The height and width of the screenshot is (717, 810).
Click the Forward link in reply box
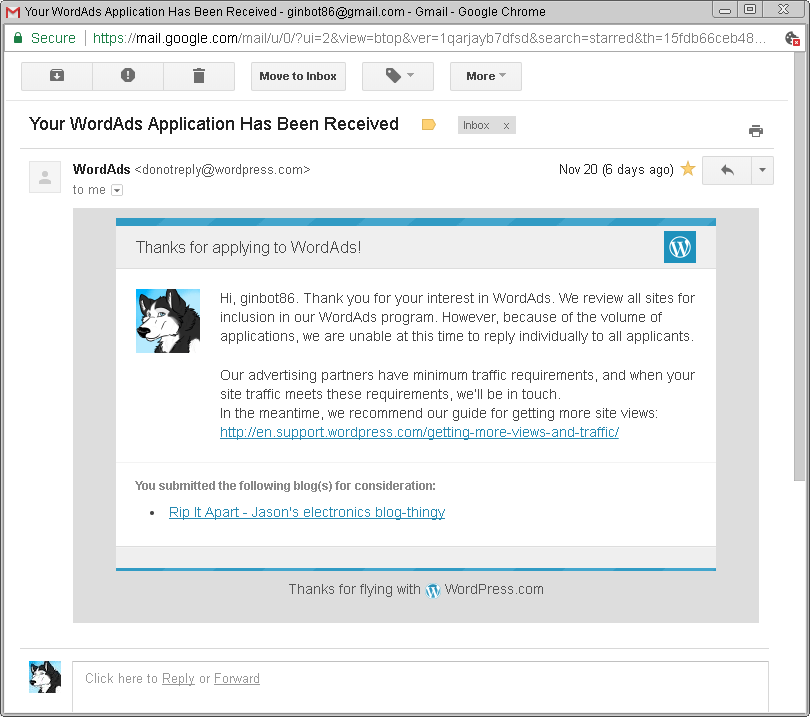point(237,678)
